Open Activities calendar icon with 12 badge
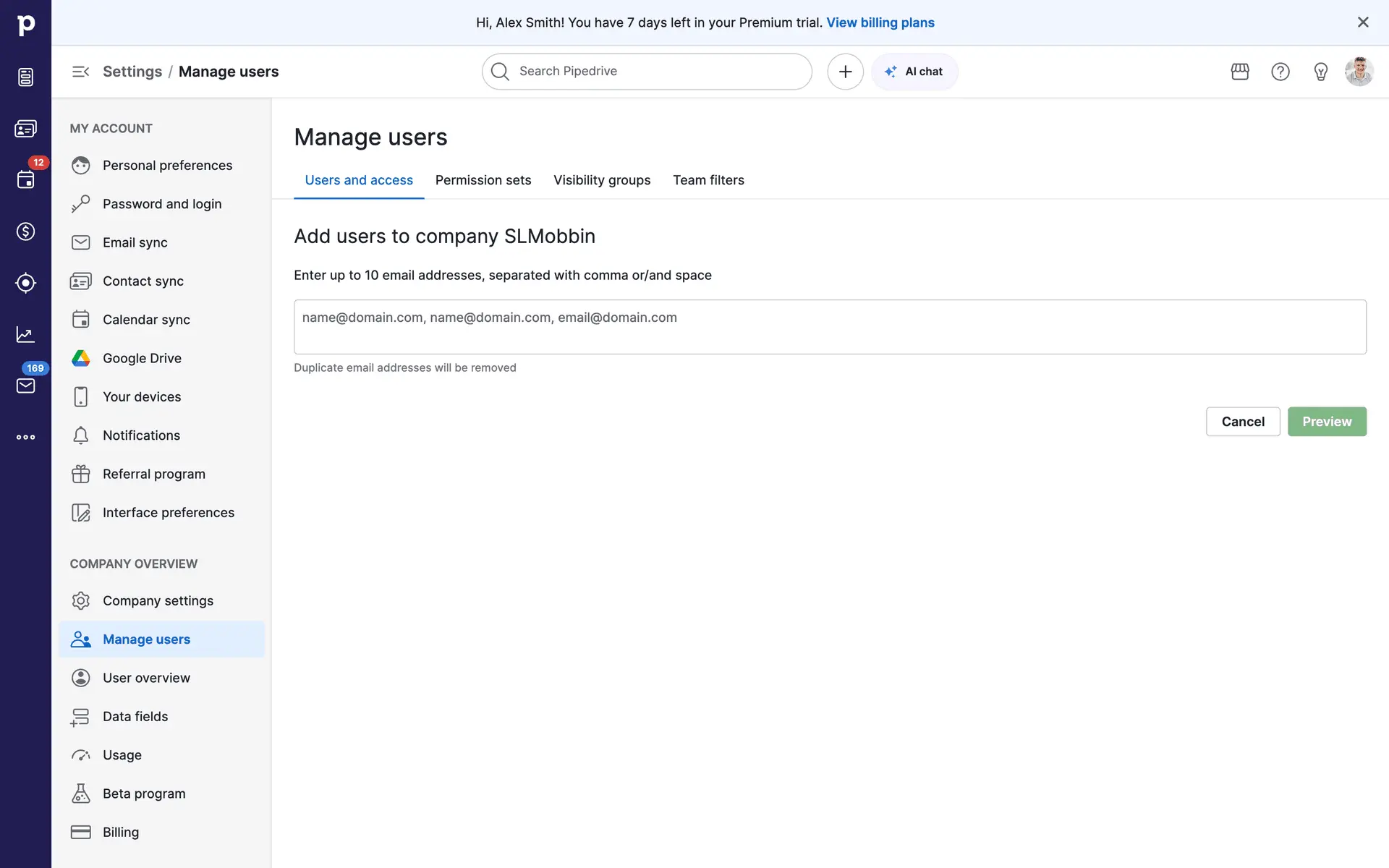 (25, 179)
